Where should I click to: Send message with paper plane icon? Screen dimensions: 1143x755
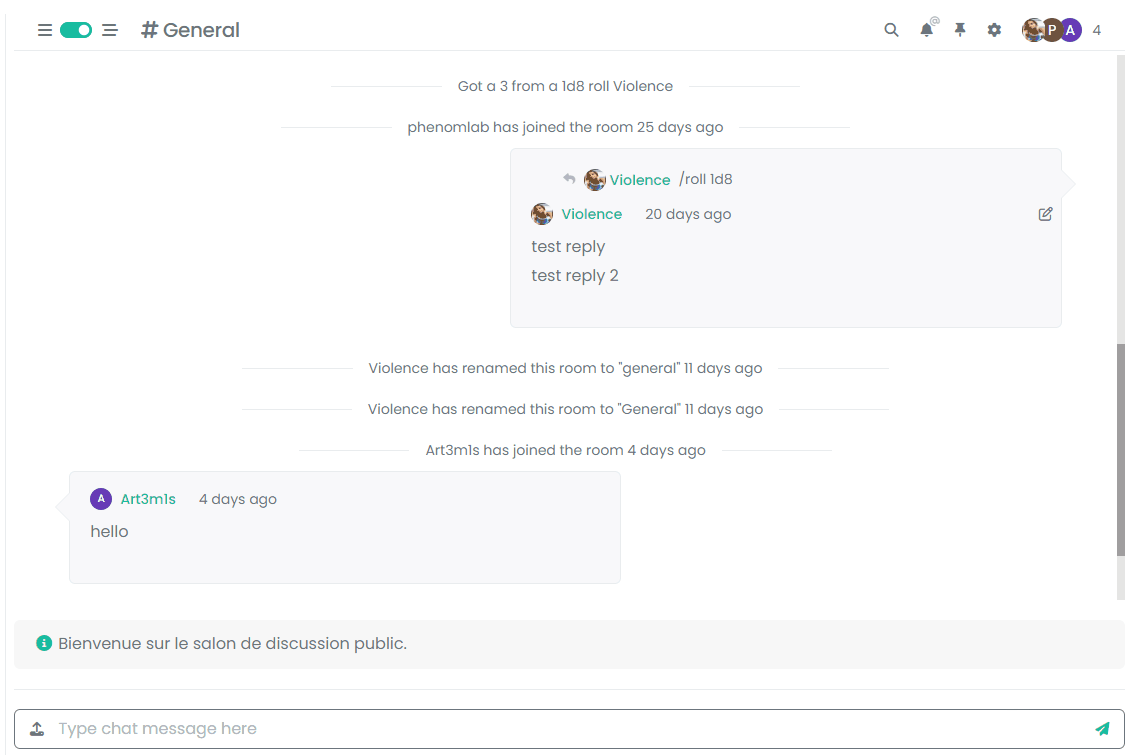pos(1102,729)
